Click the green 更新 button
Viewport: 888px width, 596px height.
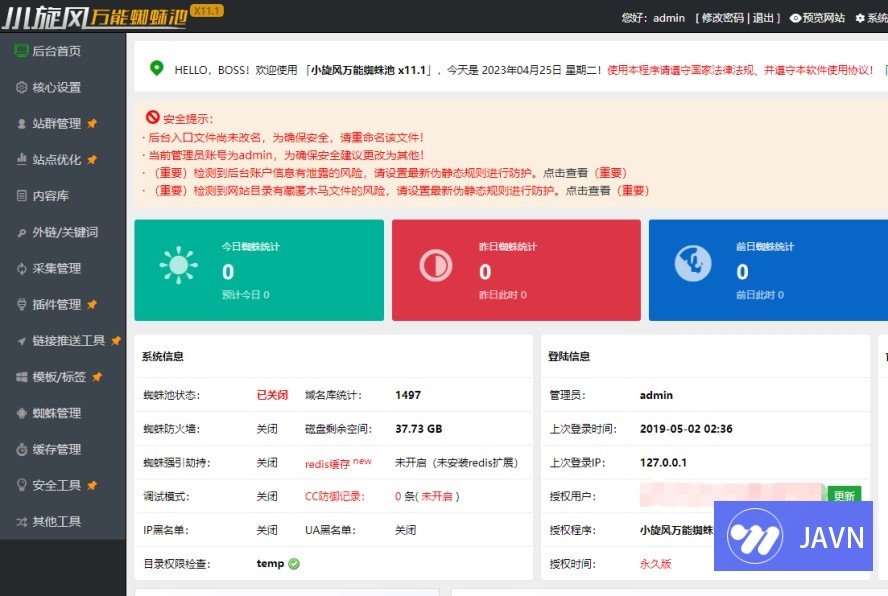tap(844, 496)
